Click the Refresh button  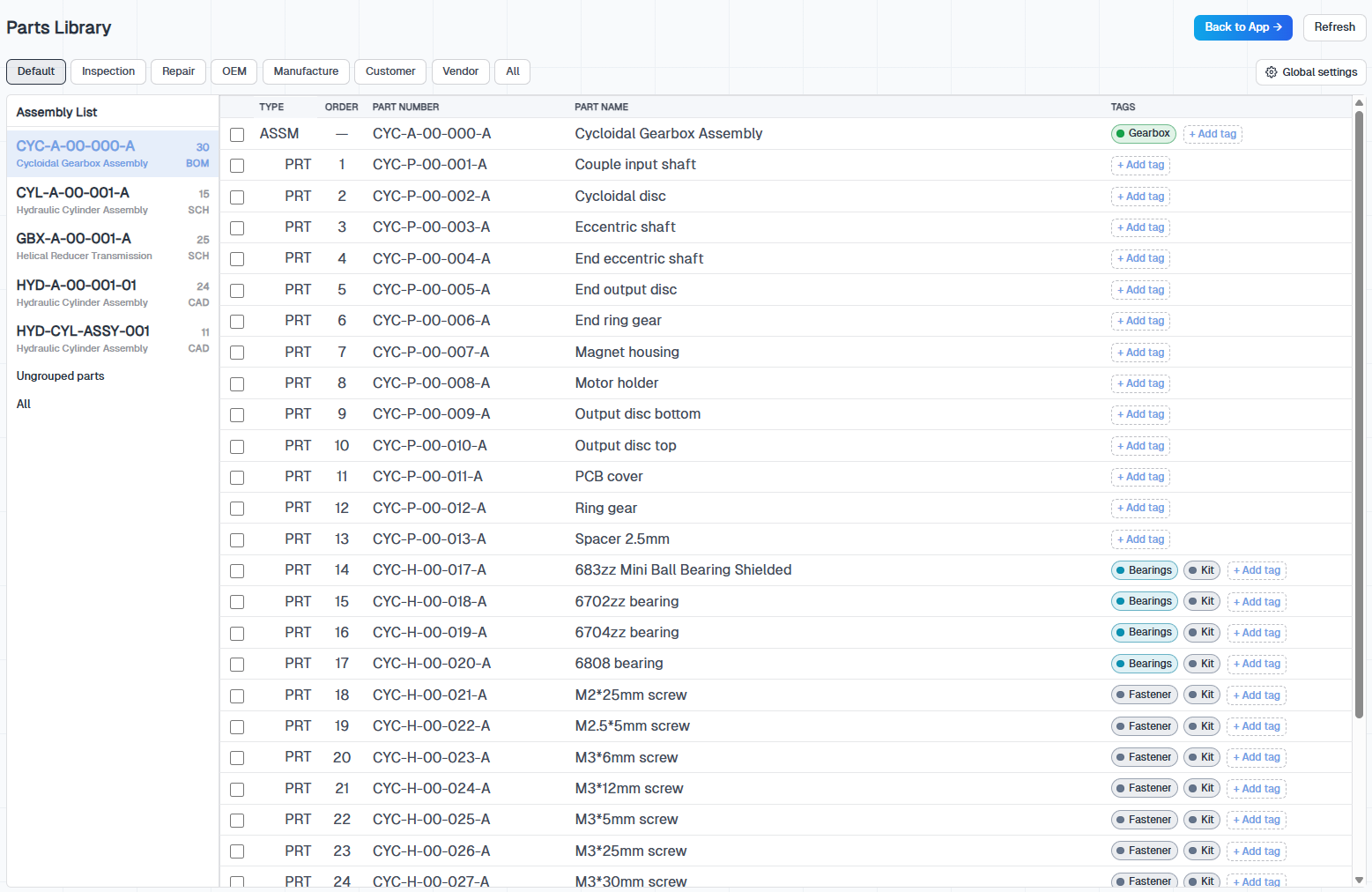click(1334, 27)
